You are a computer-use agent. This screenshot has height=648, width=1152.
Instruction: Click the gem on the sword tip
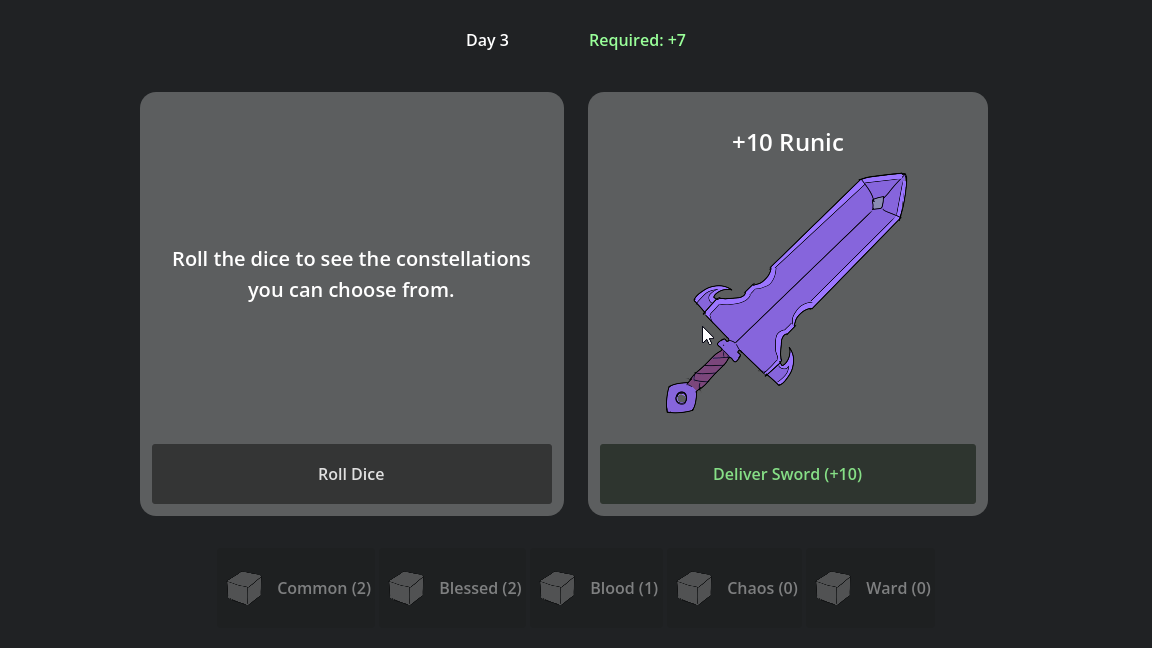coord(878,202)
